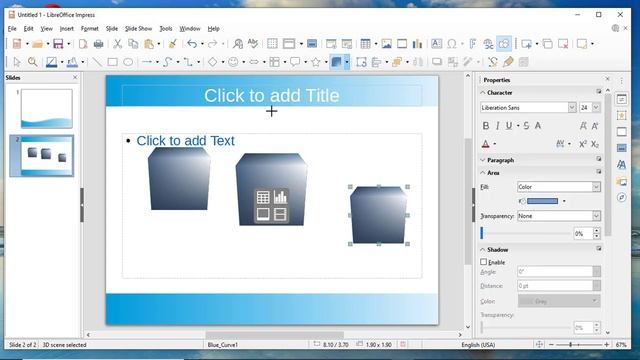Screen dimensions: 640x360
Task: Open the Styles deck in sidebar
Action: tap(621, 164)
